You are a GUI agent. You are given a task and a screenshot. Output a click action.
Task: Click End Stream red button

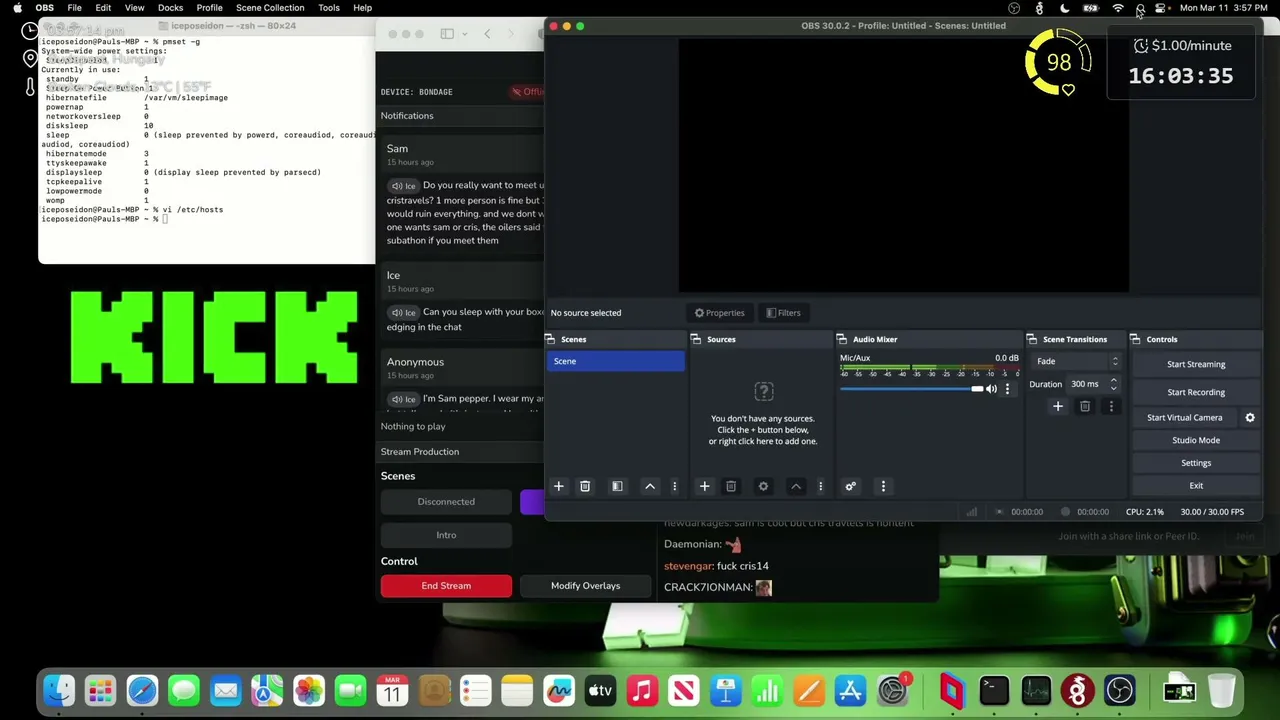tap(446, 586)
